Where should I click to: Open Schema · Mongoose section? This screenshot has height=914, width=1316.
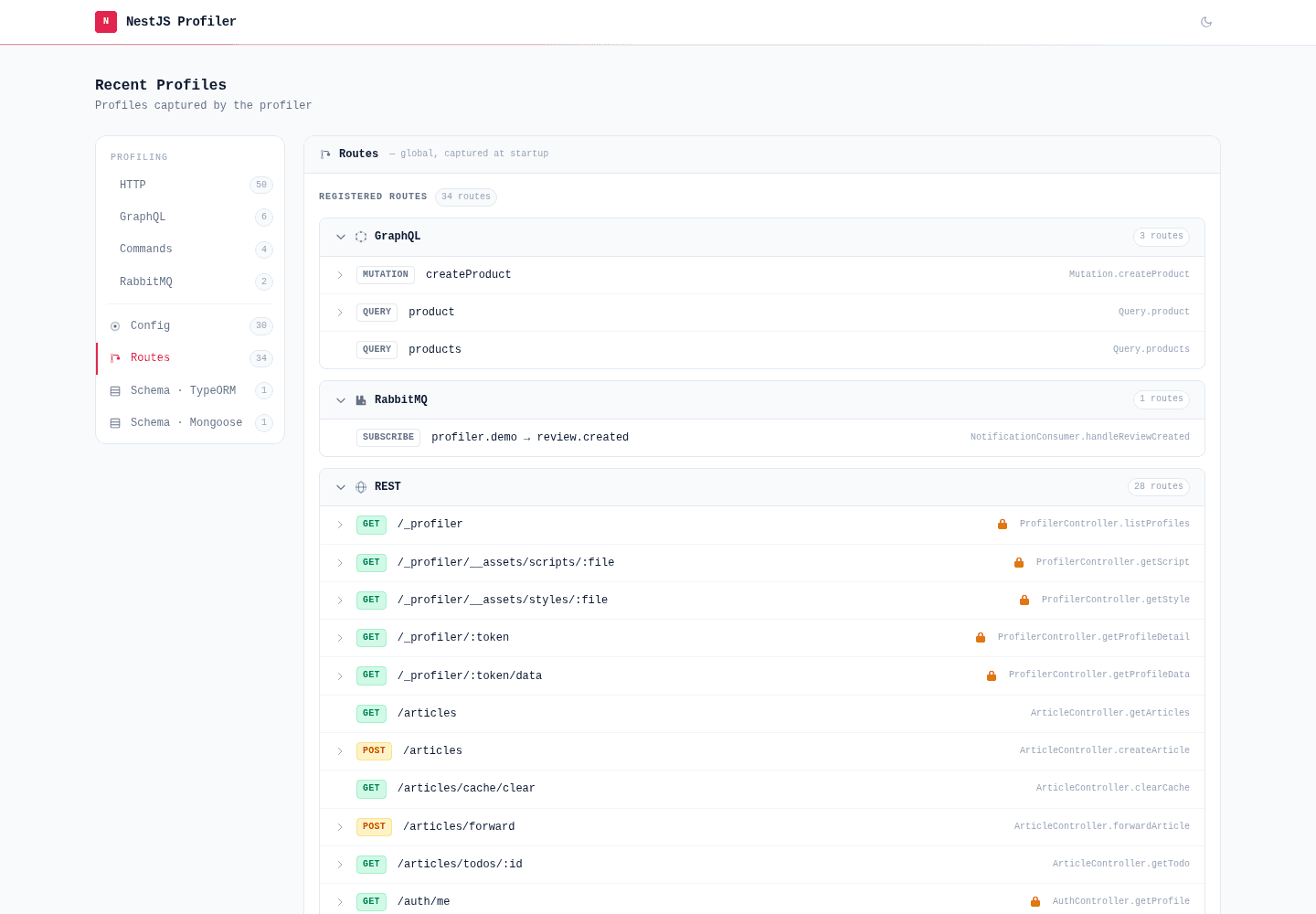tap(190, 423)
